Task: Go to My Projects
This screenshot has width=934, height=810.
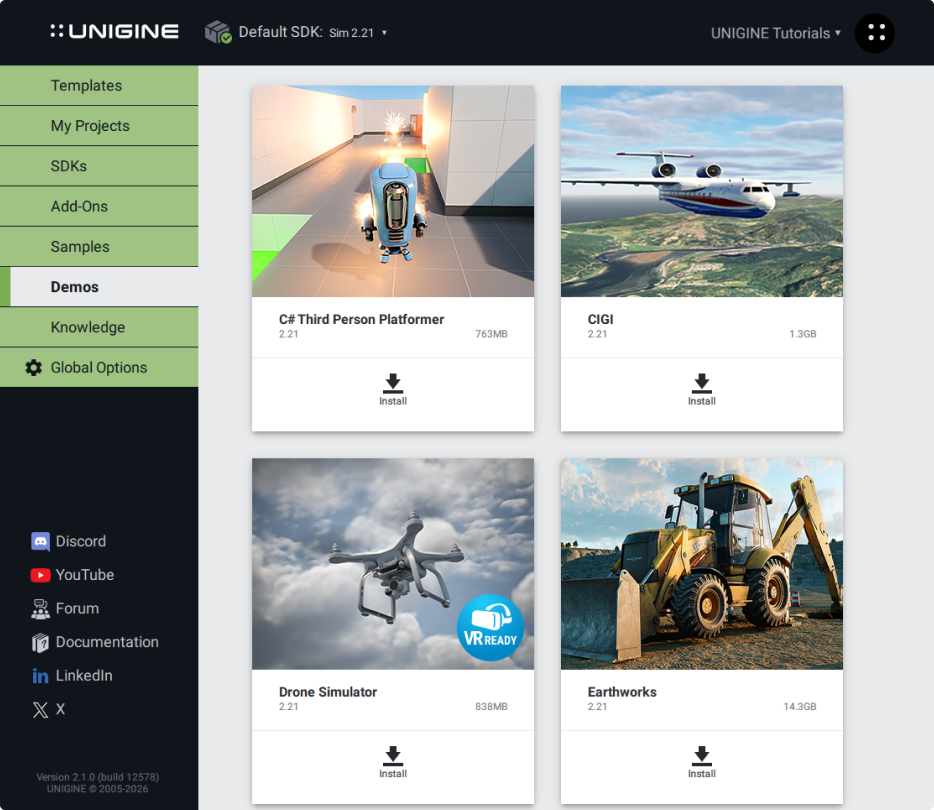Action: point(99,126)
